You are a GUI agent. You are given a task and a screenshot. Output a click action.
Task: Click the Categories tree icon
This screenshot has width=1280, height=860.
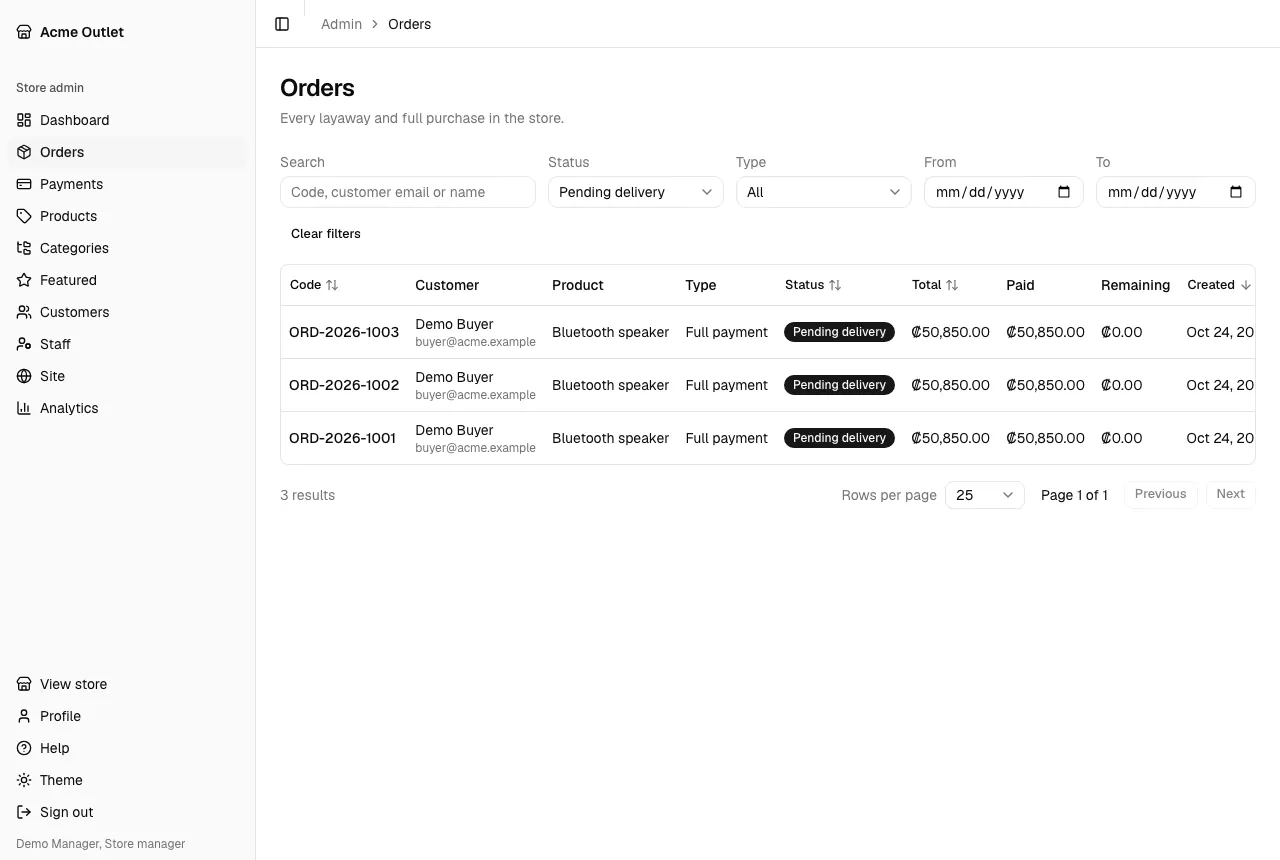tap(24, 248)
